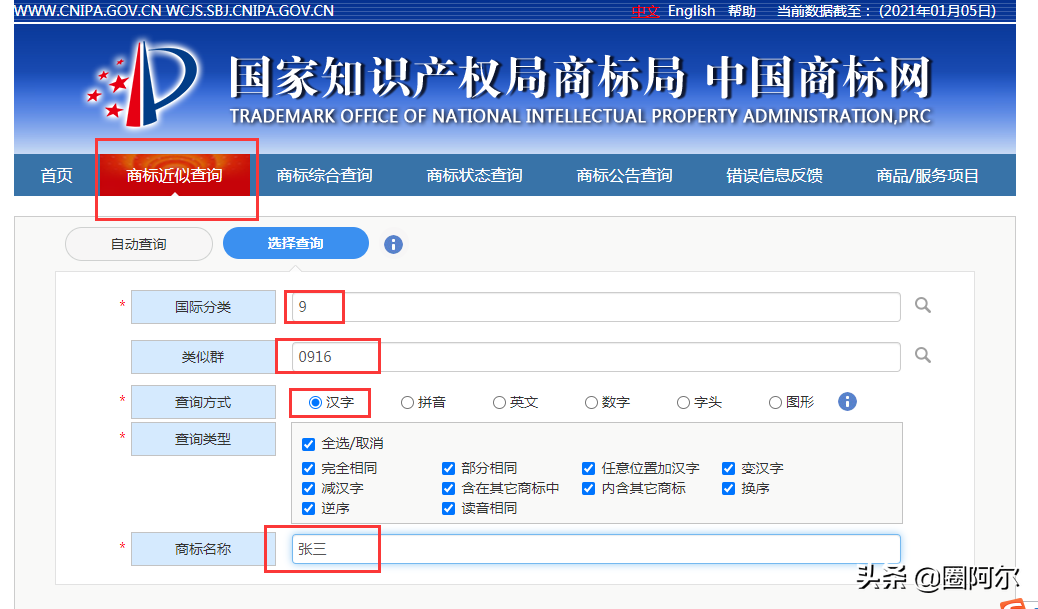
Task: Focus the 商标名称 input containing 张三
Action: [596, 549]
